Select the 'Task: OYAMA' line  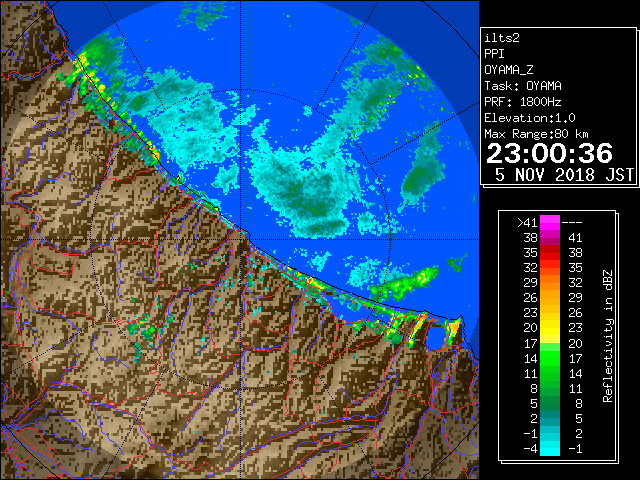click(523, 86)
